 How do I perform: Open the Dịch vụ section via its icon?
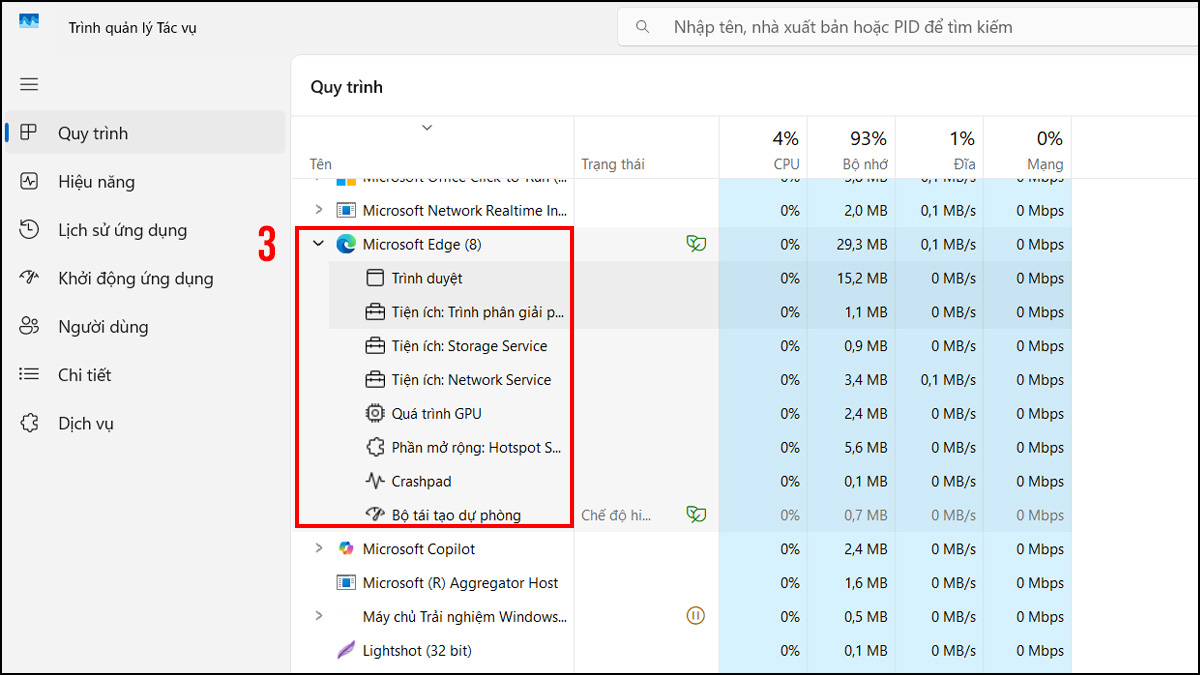coord(28,423)
